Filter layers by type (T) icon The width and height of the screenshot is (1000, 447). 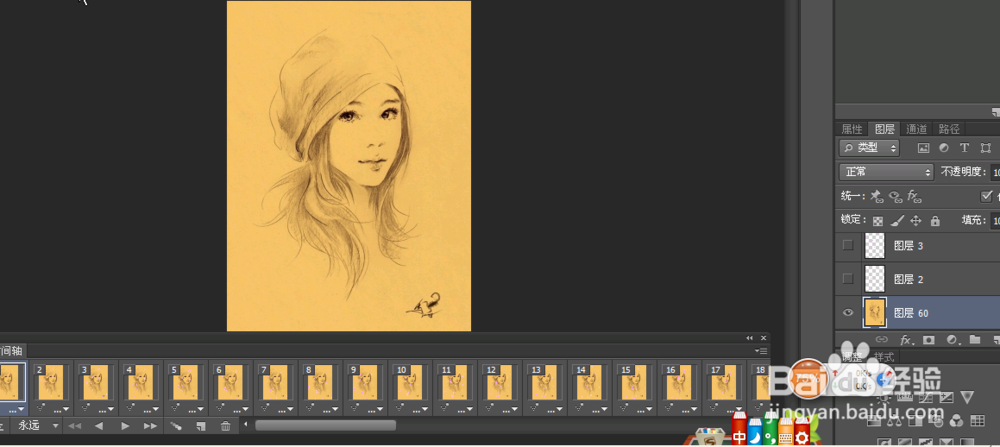tap(964, 148)
